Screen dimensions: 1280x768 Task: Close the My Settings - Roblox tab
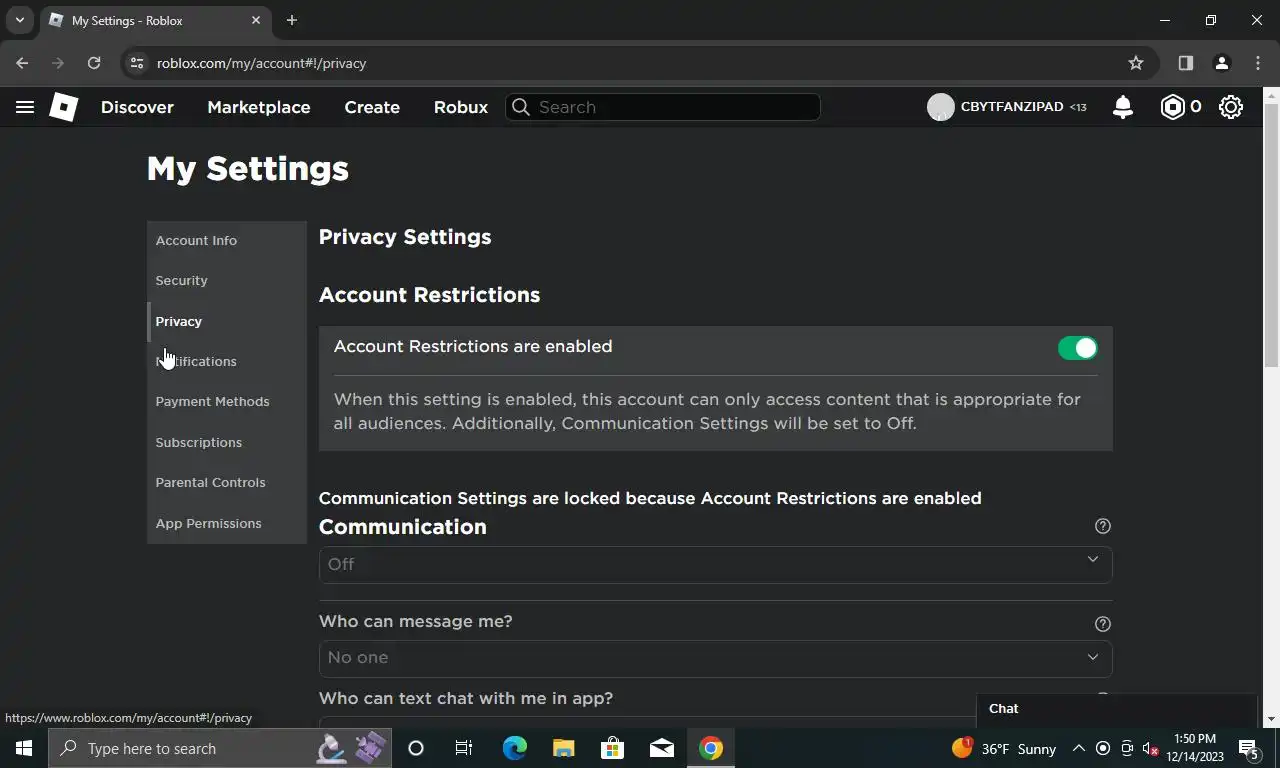(x=256, y=20)
